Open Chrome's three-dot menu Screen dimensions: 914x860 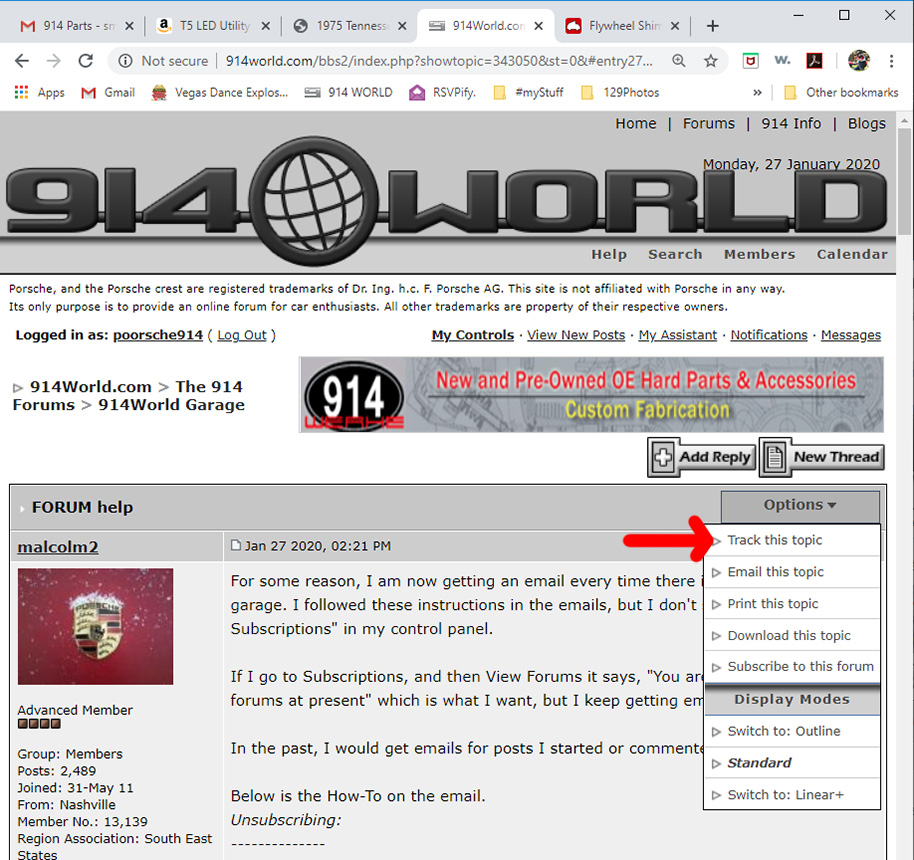891,61
